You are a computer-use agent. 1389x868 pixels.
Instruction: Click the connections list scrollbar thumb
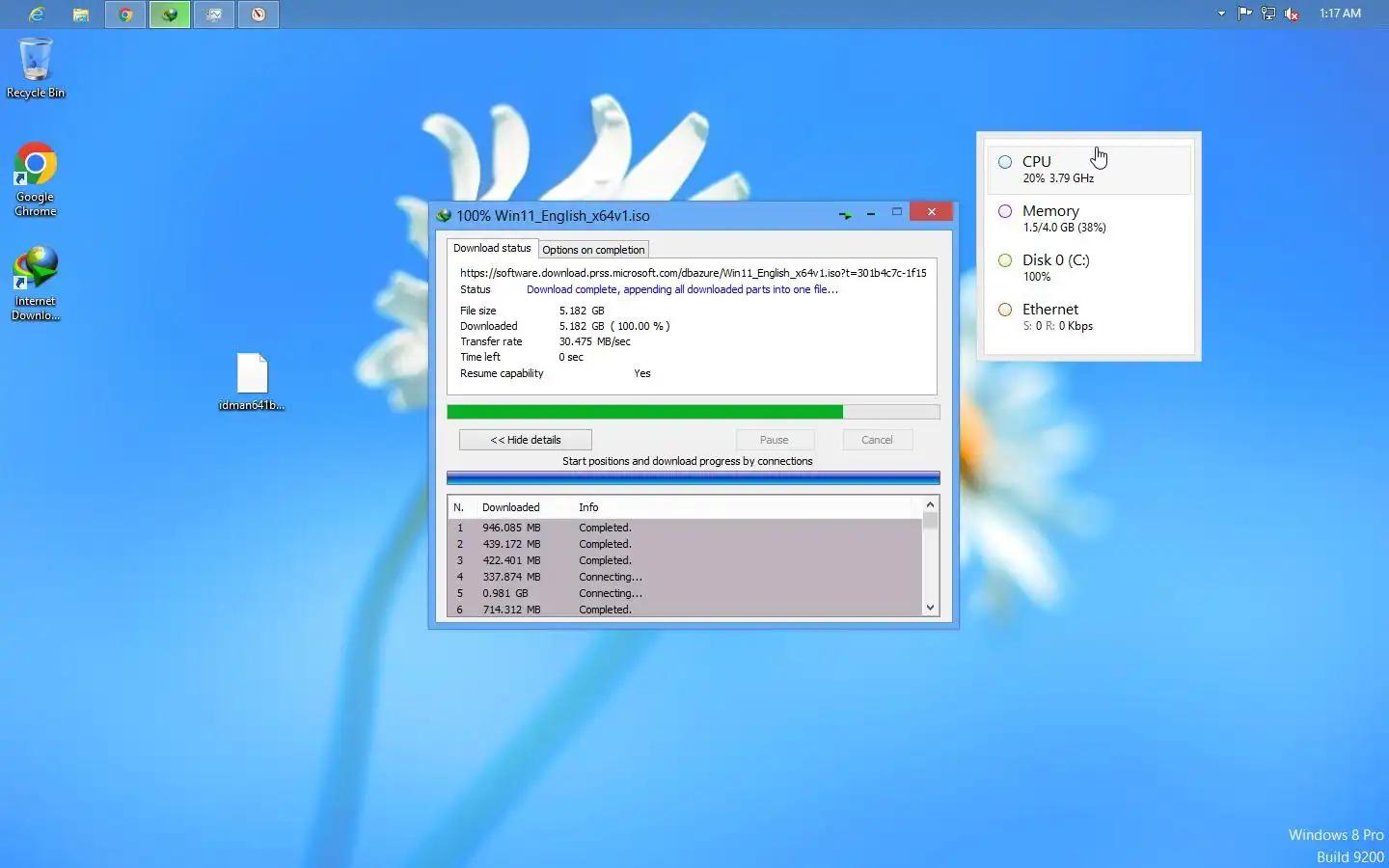pos(930,522)
